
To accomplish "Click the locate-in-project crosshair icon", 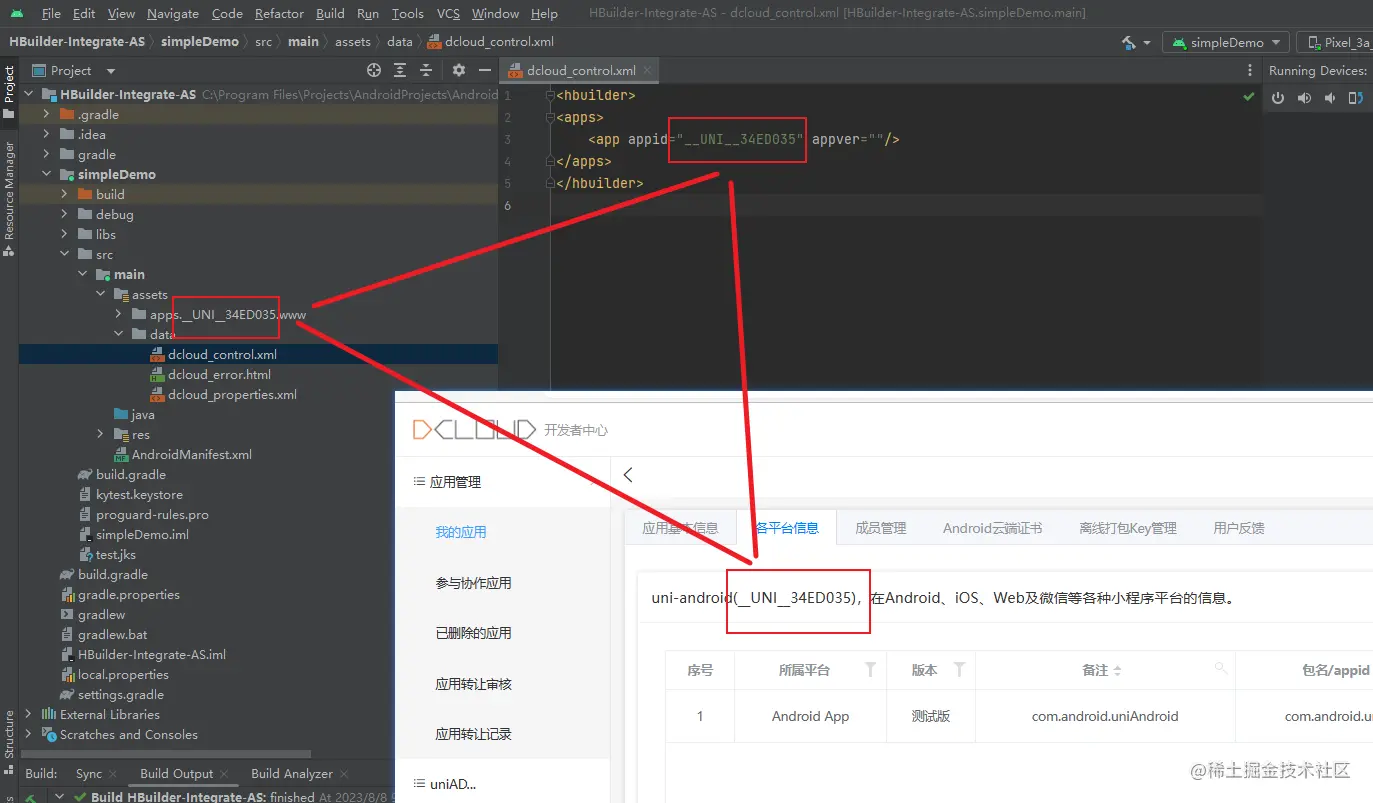I will [x=374, y=70].
